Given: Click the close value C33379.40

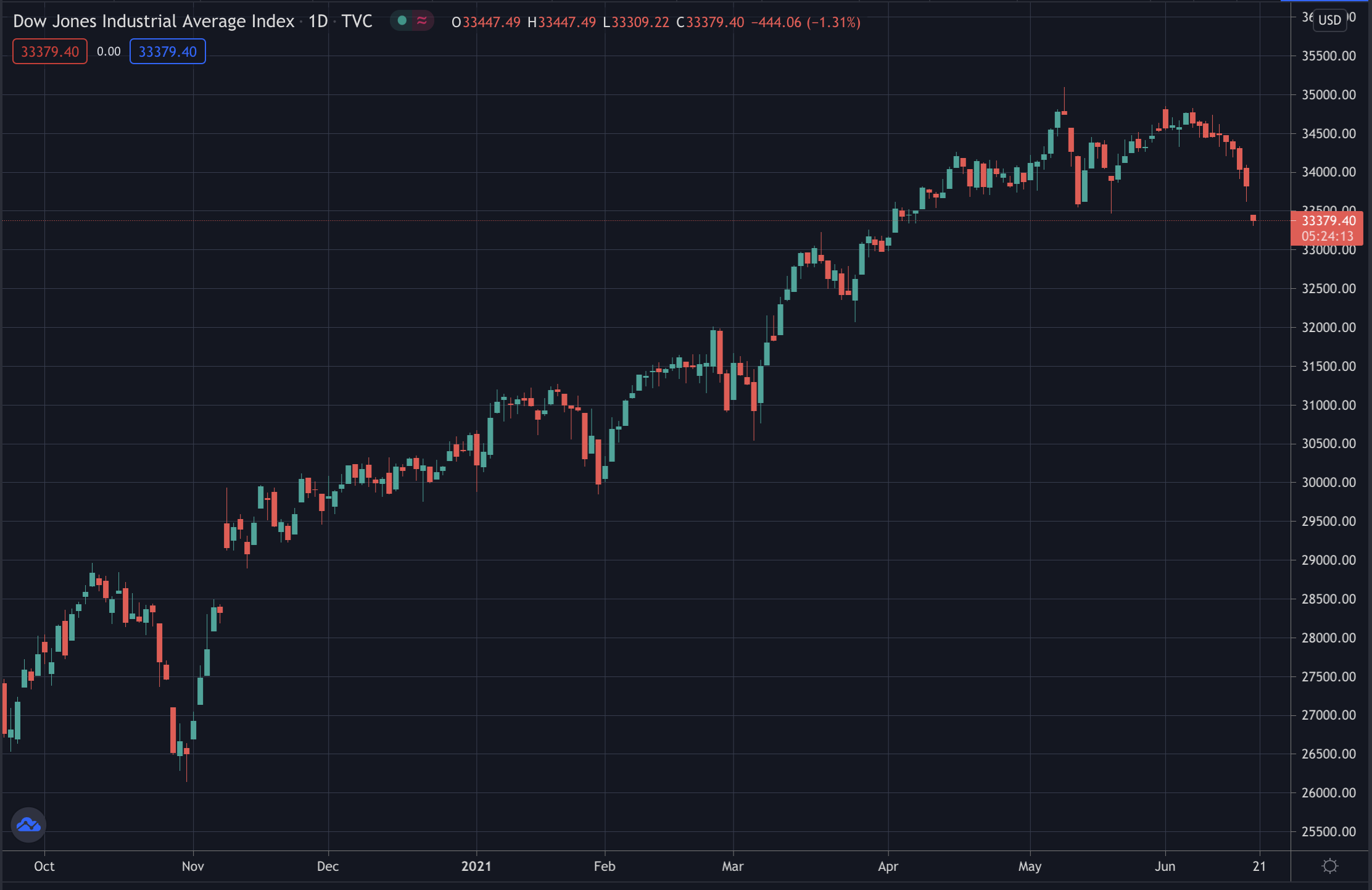Looking at the screenshot, I should (710, 22).
